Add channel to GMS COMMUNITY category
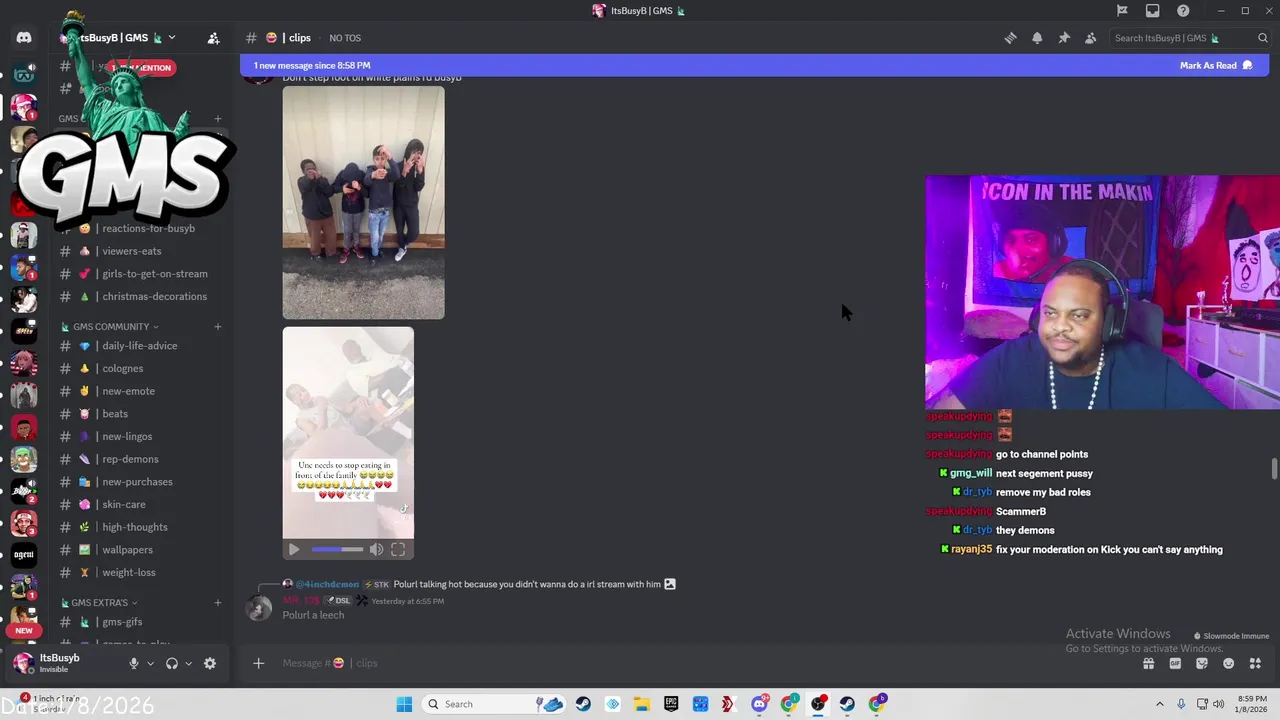The height and width of the screenshot is (720, 1280). point(217,326)
